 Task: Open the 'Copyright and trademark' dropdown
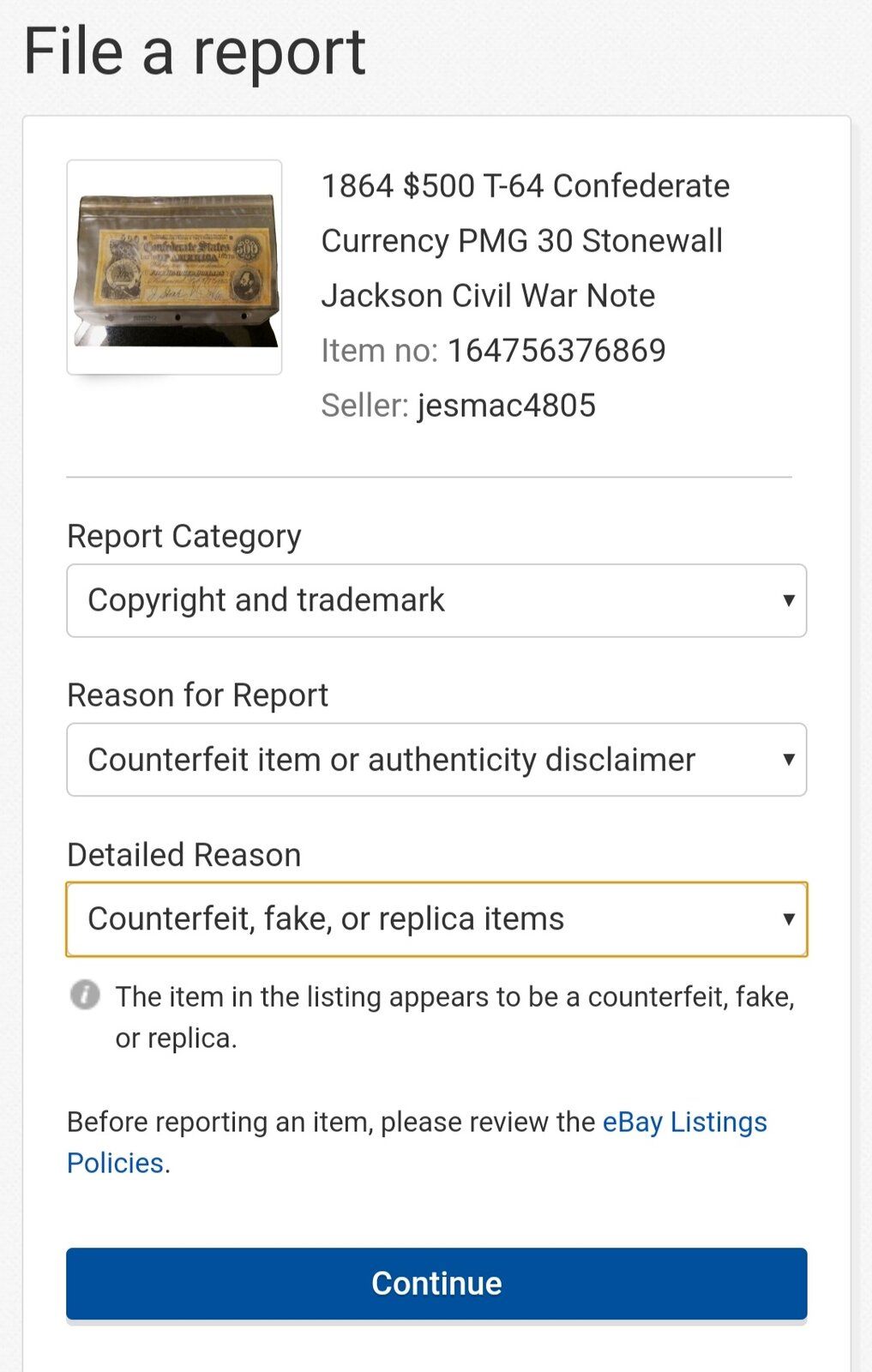pyautogui.click(x=436, y=600)
